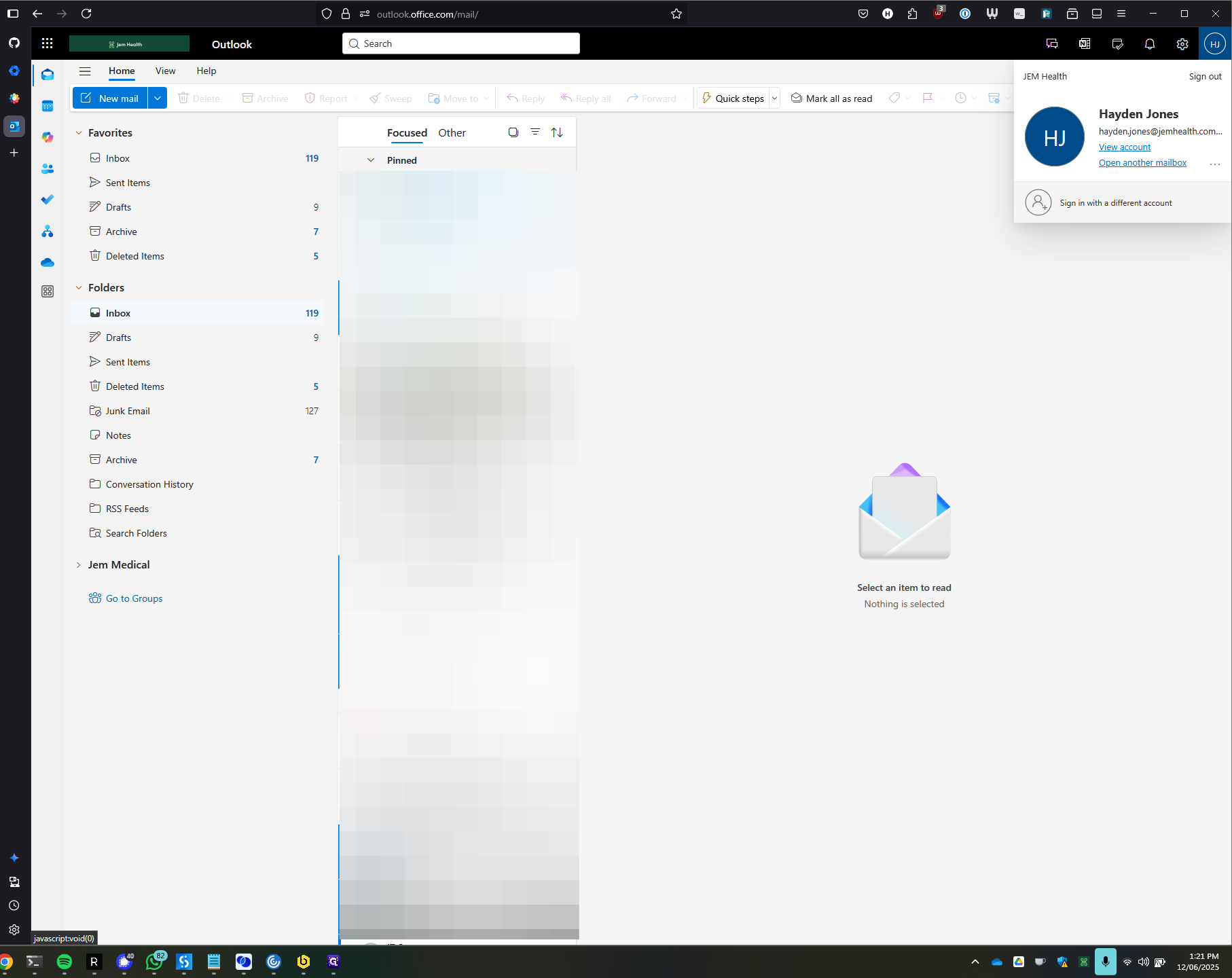Switch to the View ribbon tab
Viewport: 1232px width, 978px height.
click(165, 71)
